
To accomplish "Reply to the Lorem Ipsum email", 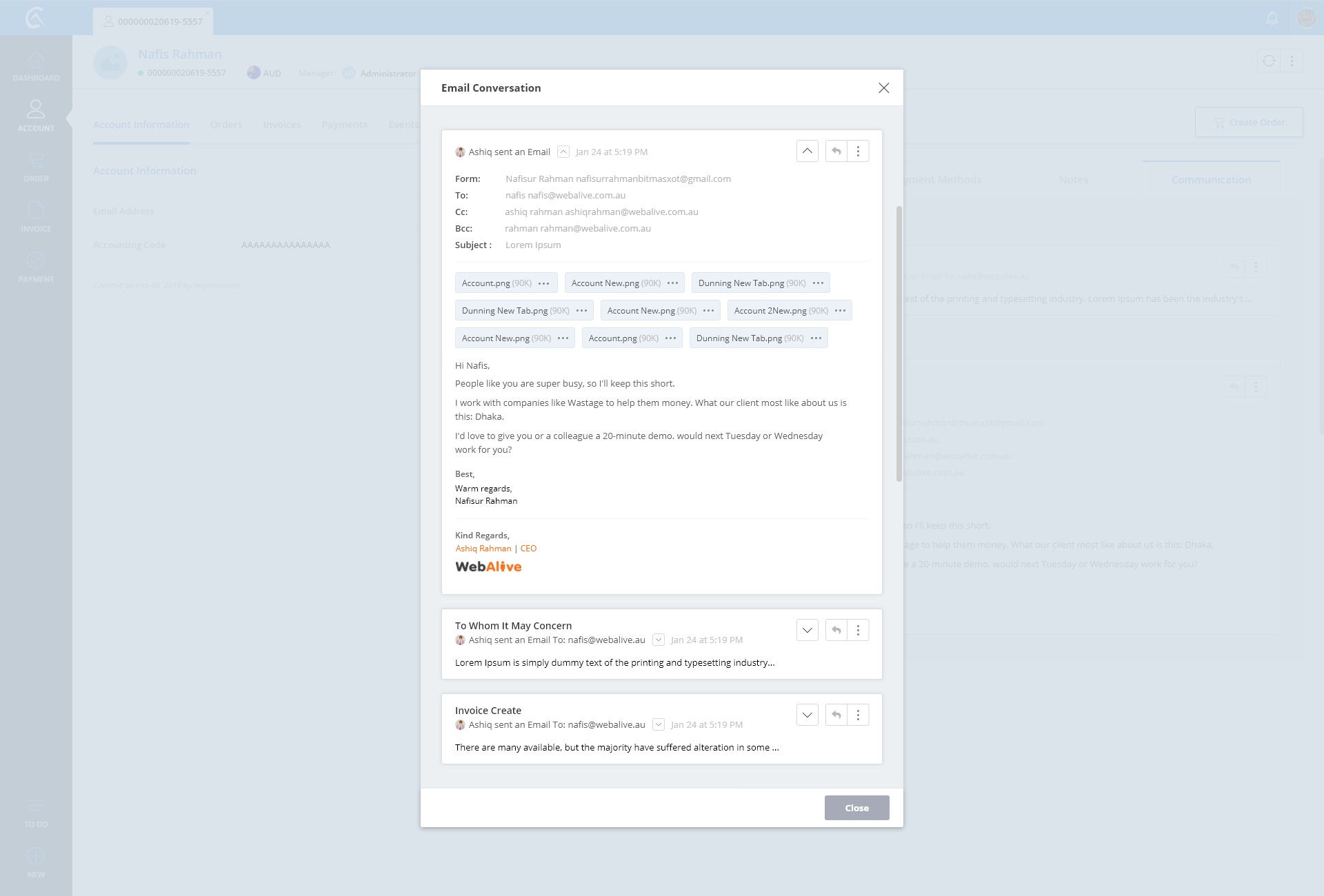I will (x=836, y=151).
